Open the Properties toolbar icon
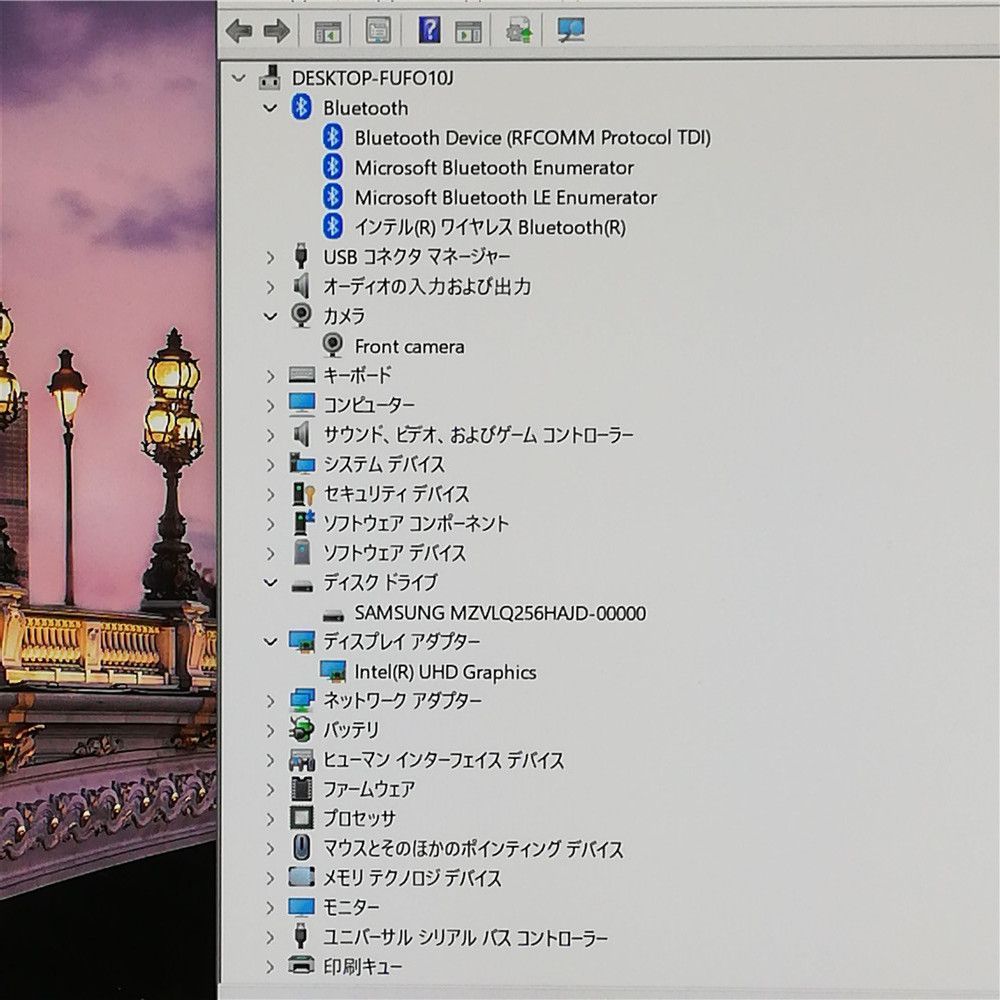 378,31
